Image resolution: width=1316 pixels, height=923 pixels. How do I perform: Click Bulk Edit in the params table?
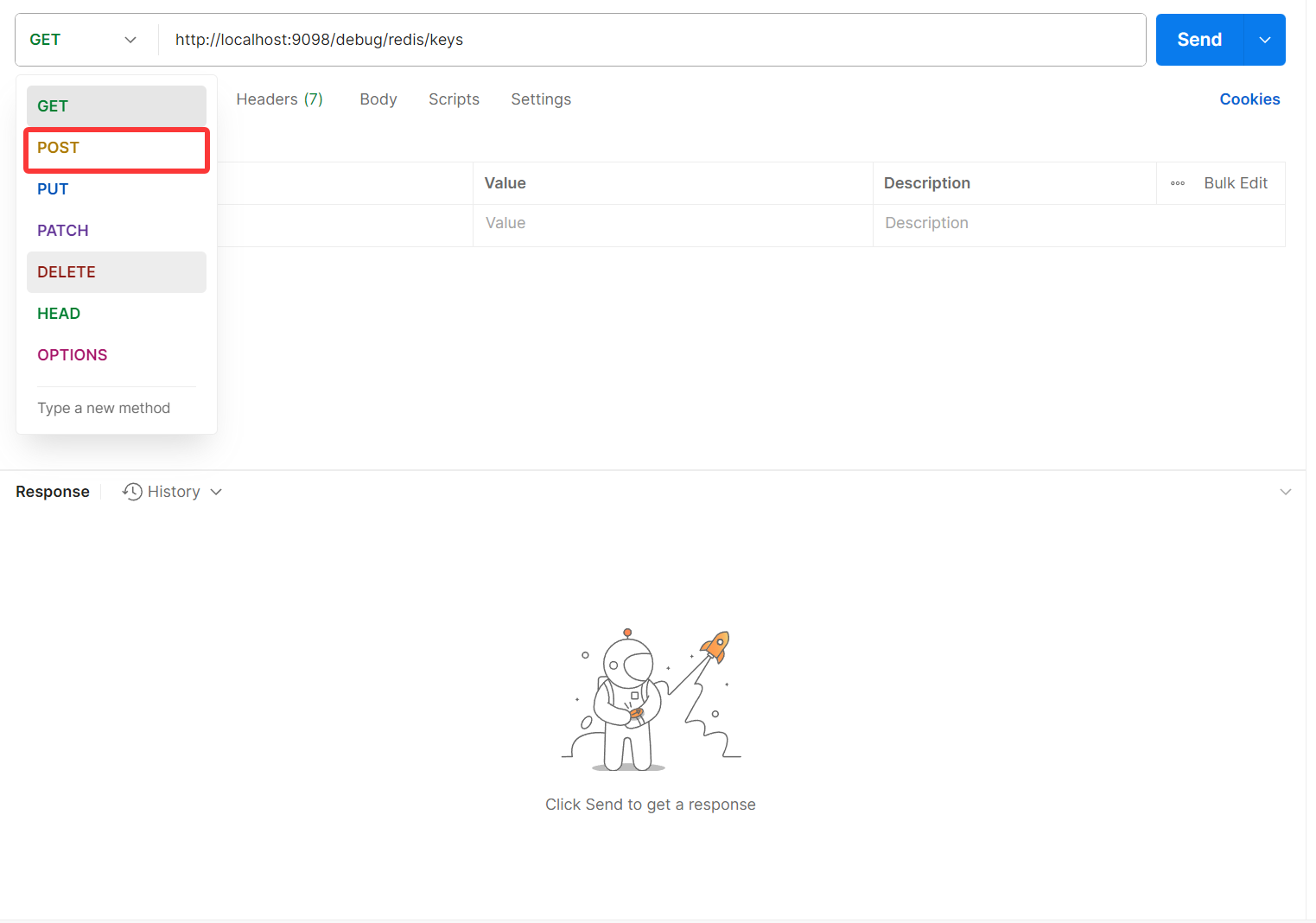[x=1236, y=183]
